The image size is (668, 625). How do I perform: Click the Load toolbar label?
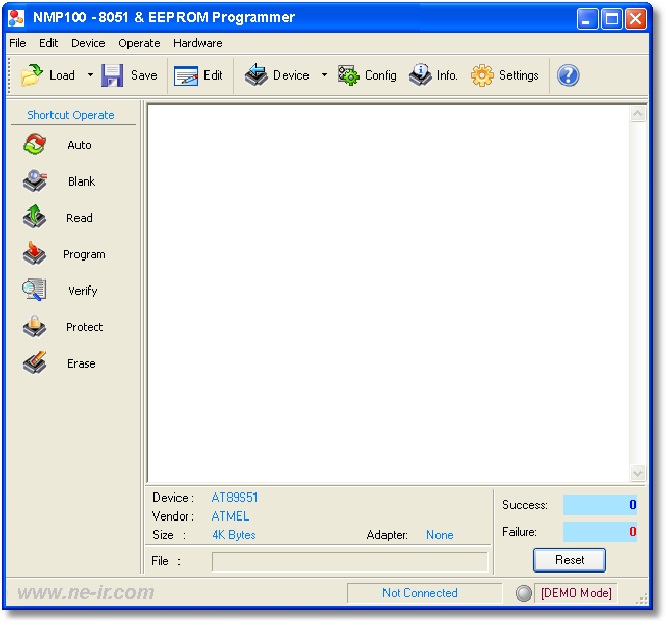click(62, 75)
